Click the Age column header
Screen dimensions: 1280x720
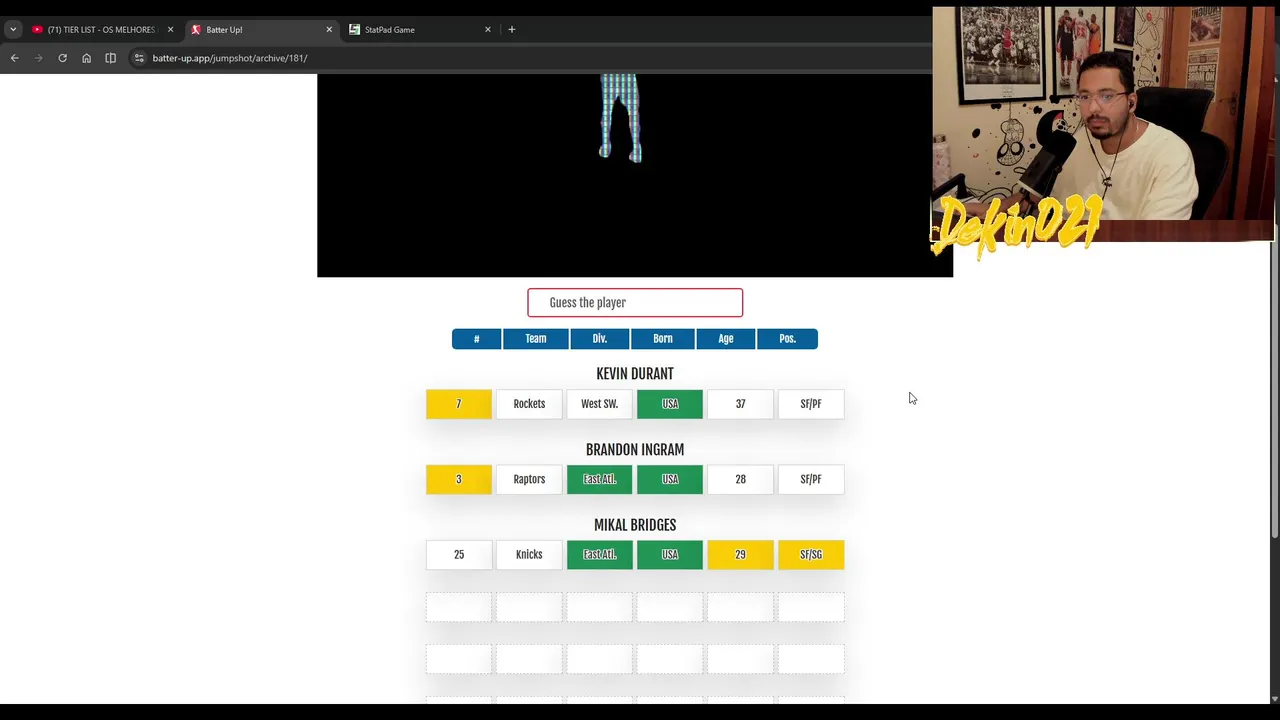pos(726,339)
